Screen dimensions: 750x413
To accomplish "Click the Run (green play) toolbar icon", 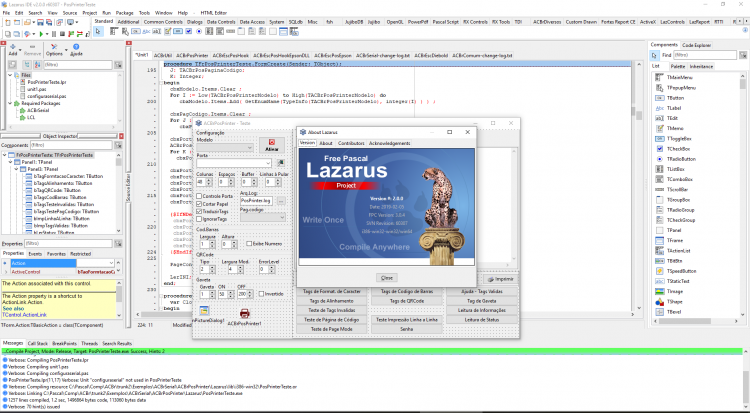I will pyautogui.click(x=41, y=34).
